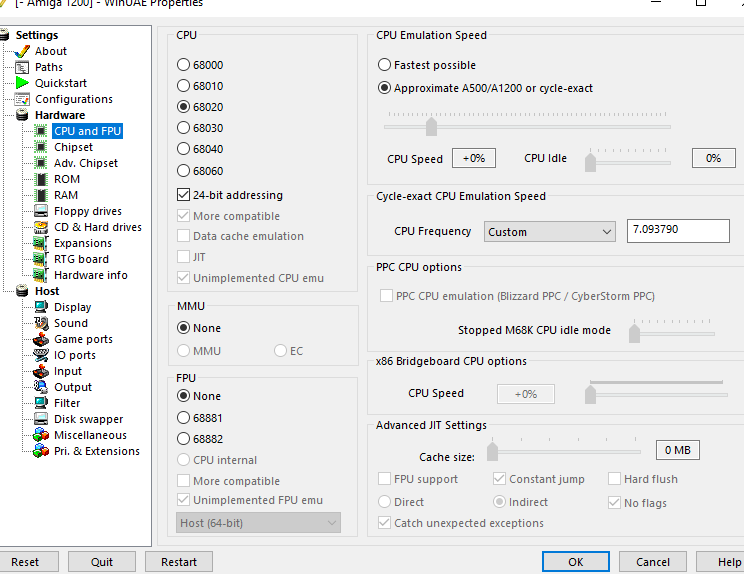Select Display under Host
The height and width of the screenshot is (574, 744).
[x=73, y=307]
